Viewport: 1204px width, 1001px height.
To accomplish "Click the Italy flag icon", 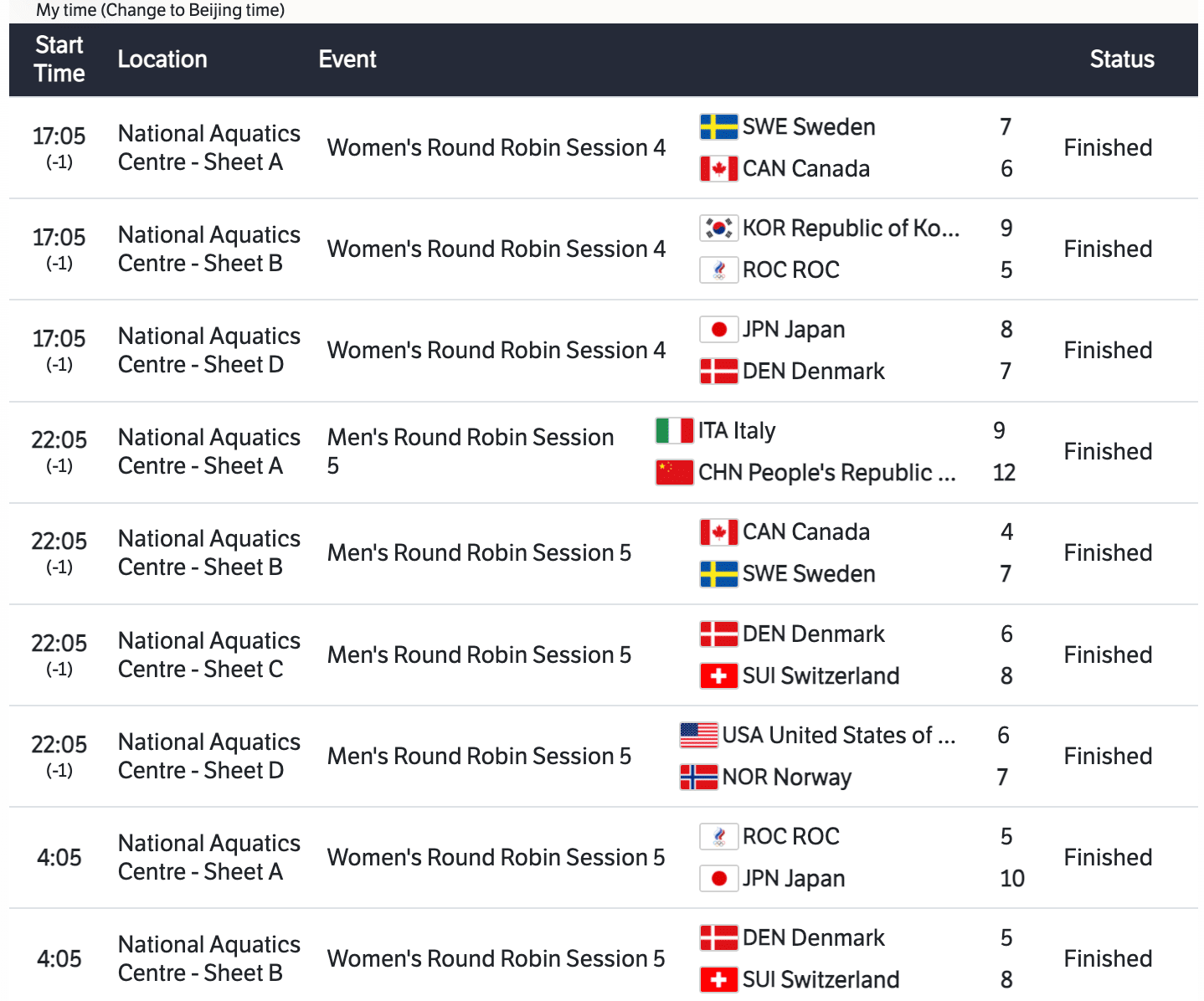I will coord(674,431).
